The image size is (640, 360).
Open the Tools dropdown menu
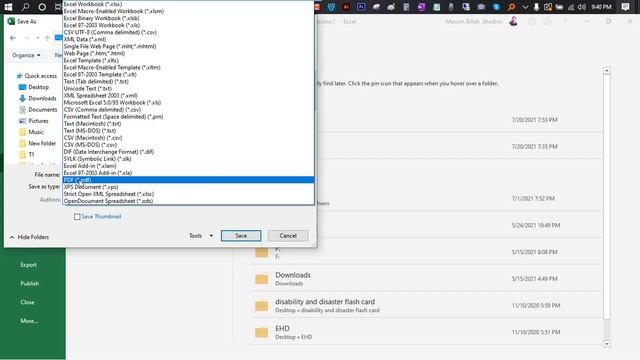[x=201, y=236]
